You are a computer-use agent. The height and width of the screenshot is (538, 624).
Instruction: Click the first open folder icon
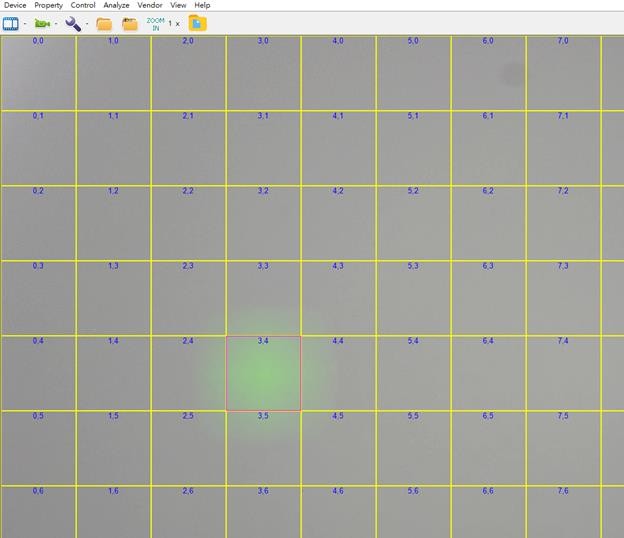[104, 23]
